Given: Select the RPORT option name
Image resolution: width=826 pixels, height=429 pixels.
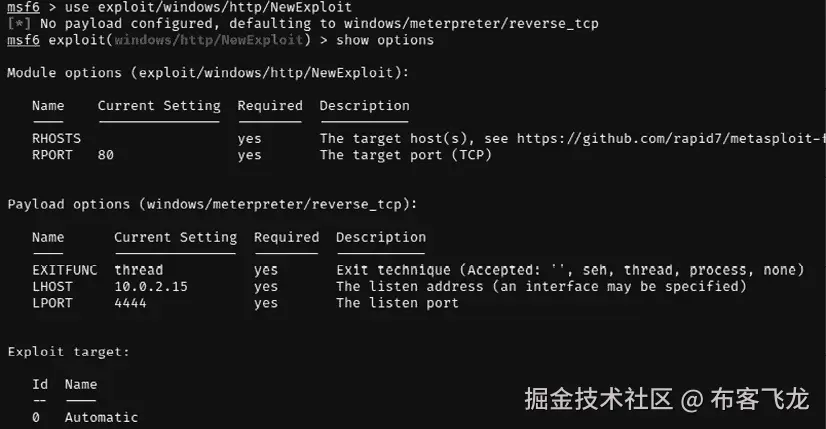Looking at the screenshot, I should [52, 155].
